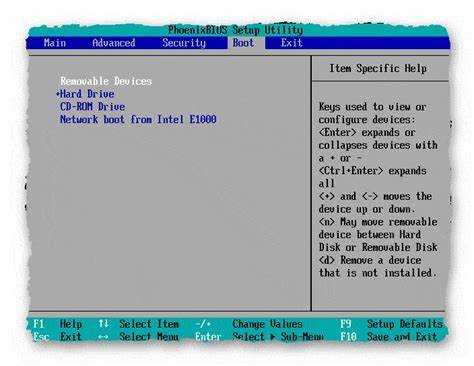Click the -/+ Change Values hint
This screenshot has width=474, height=366.
click(x=249, y=324)
